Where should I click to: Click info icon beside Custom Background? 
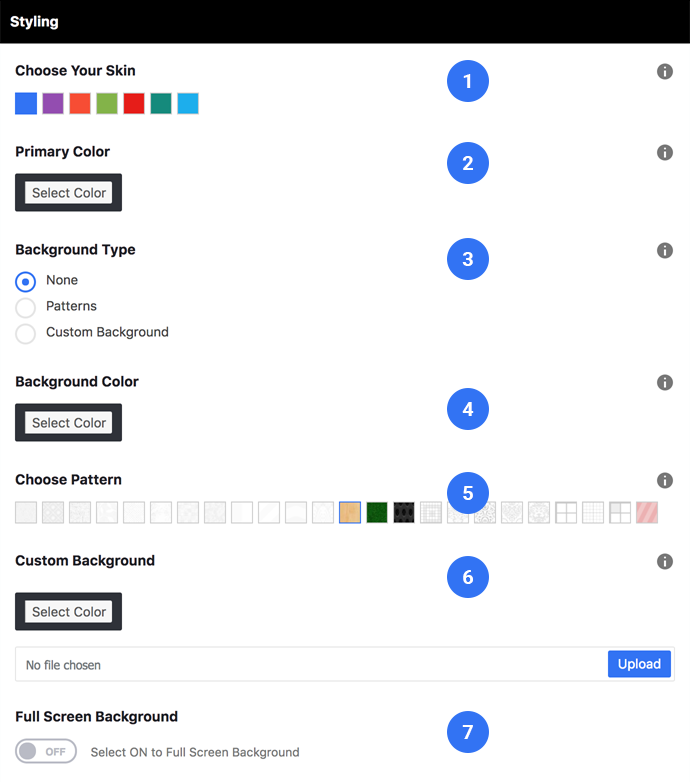coord(665,561)
